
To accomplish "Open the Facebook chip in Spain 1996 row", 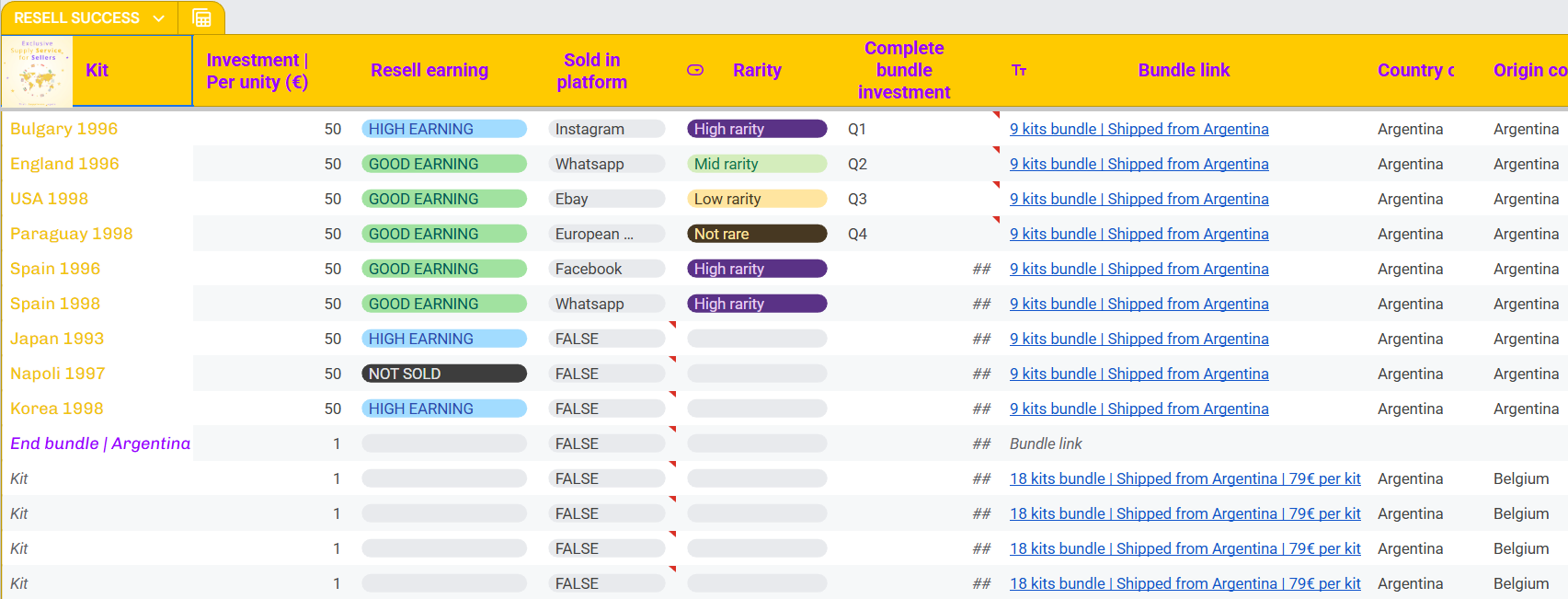I will (x=606, y=269).
